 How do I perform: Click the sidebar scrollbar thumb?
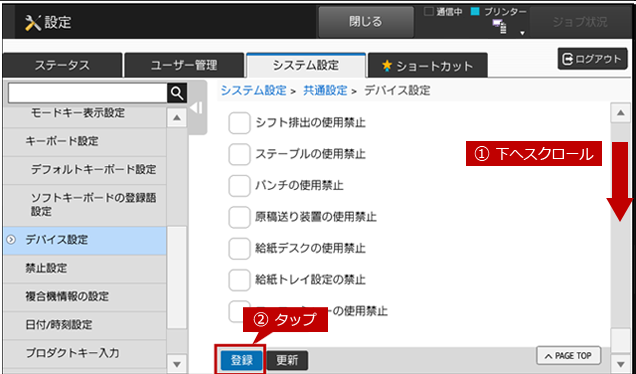point(177,278)
